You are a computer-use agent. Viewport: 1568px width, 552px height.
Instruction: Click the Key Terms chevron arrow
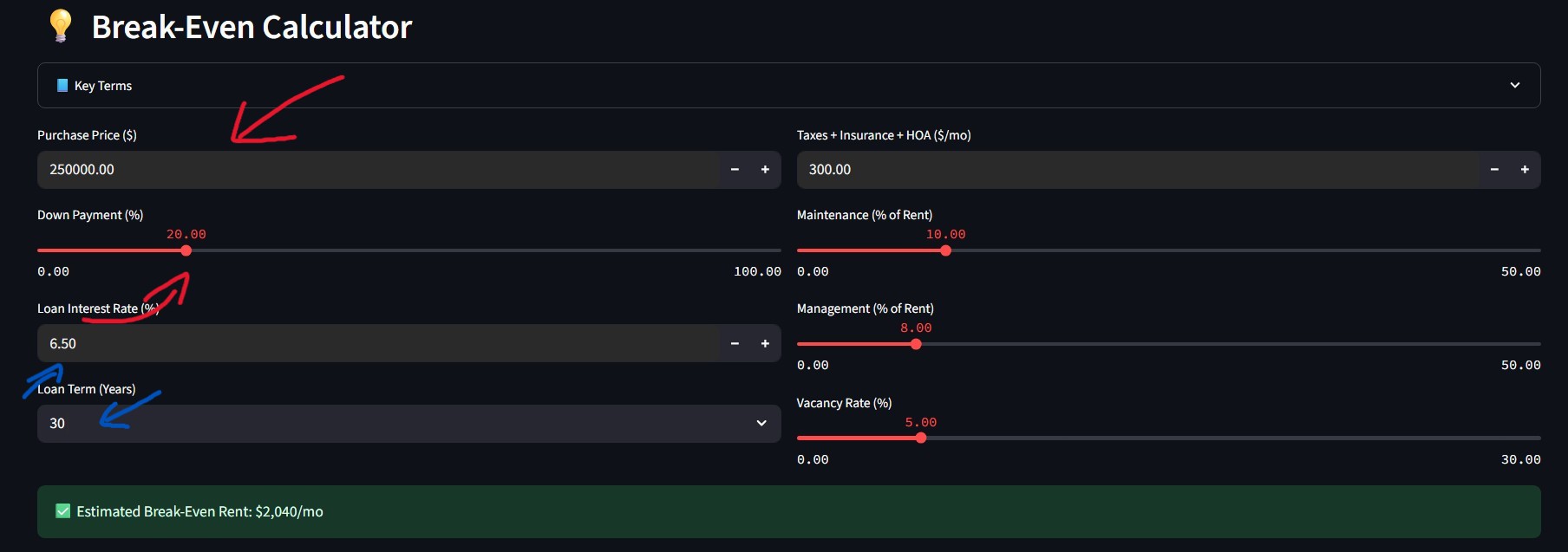click(1515, 86)
